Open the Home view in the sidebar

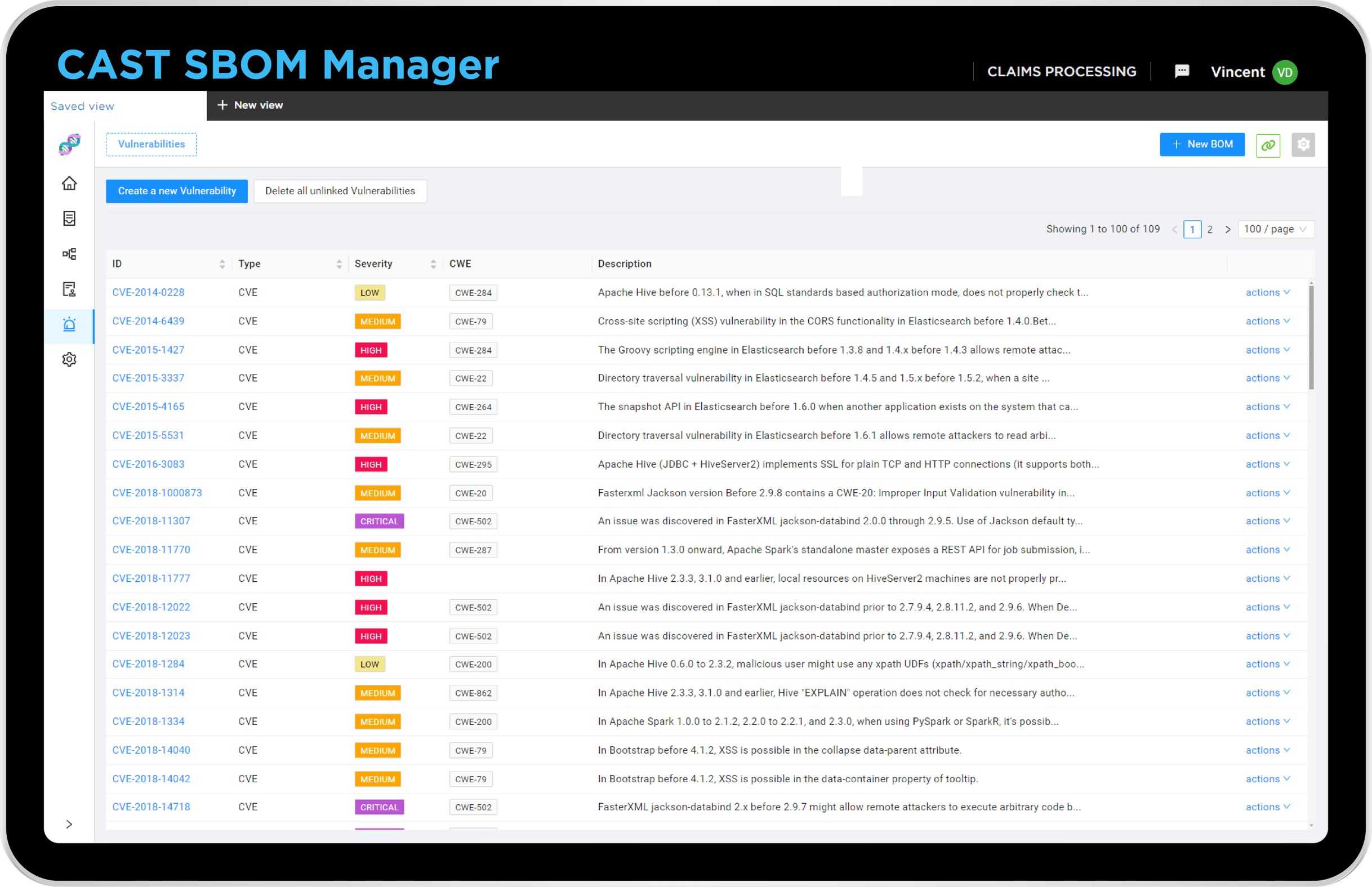click(x=69, y=183)
